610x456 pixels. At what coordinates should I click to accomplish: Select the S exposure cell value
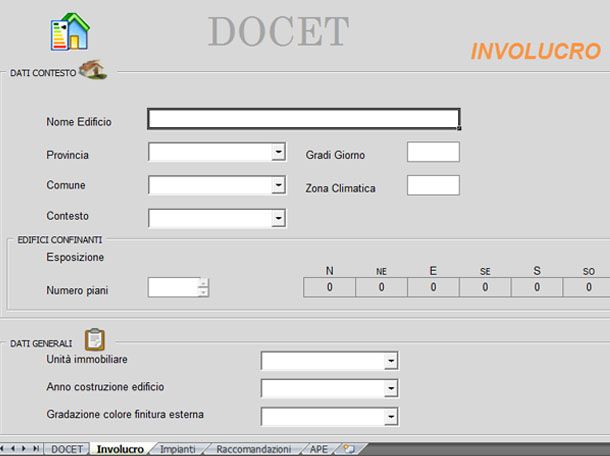point(537,288)
